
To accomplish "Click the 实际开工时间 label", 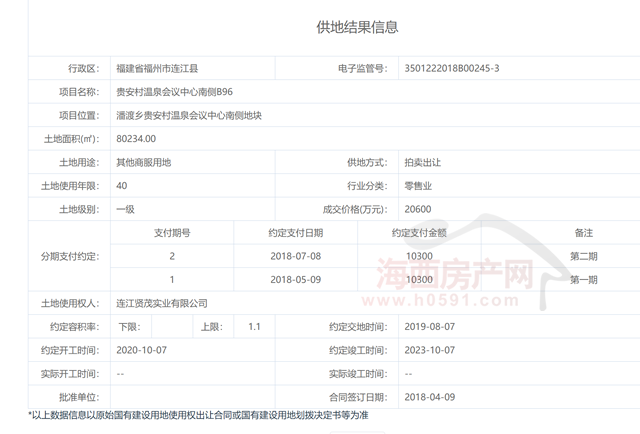I will coord(70,374).
